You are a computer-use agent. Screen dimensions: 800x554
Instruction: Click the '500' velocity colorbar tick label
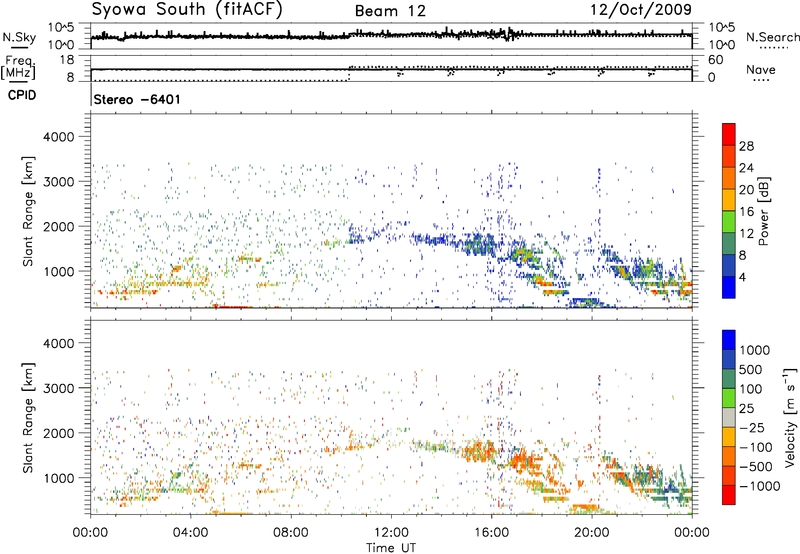(751, 369)
